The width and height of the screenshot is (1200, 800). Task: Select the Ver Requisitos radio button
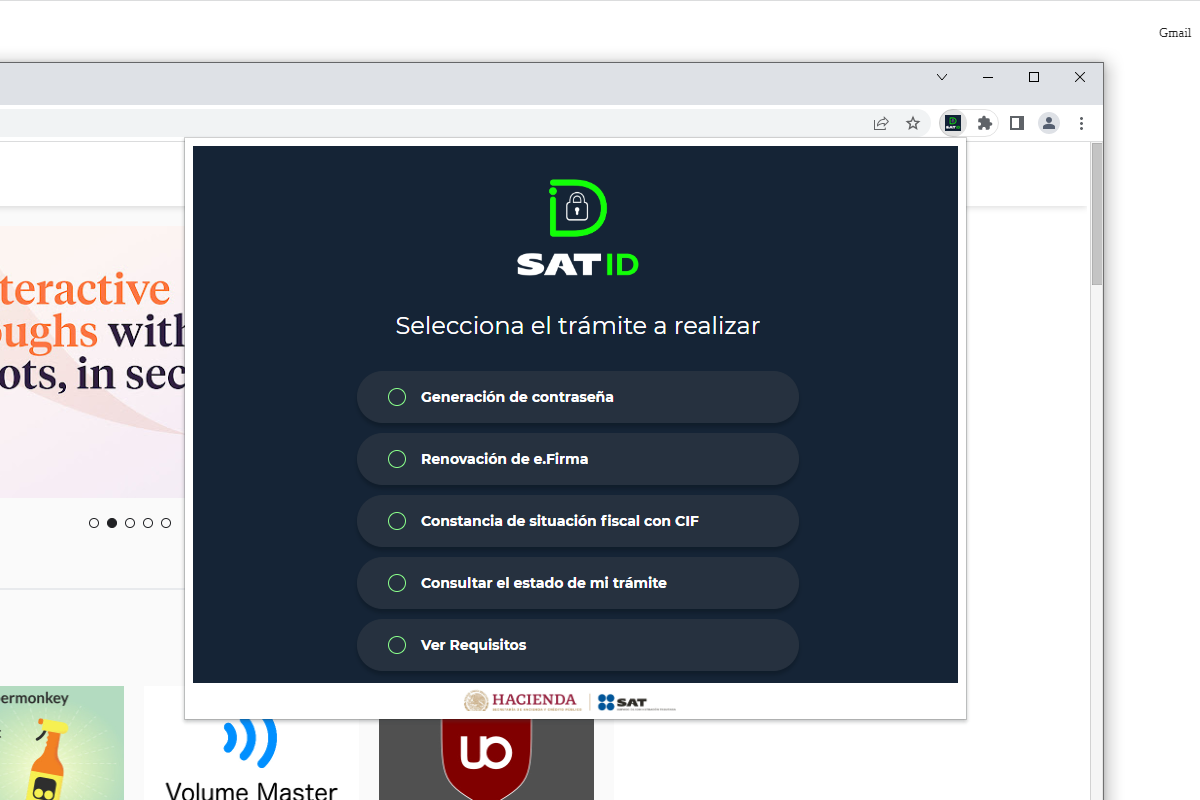tap(397, 645)
